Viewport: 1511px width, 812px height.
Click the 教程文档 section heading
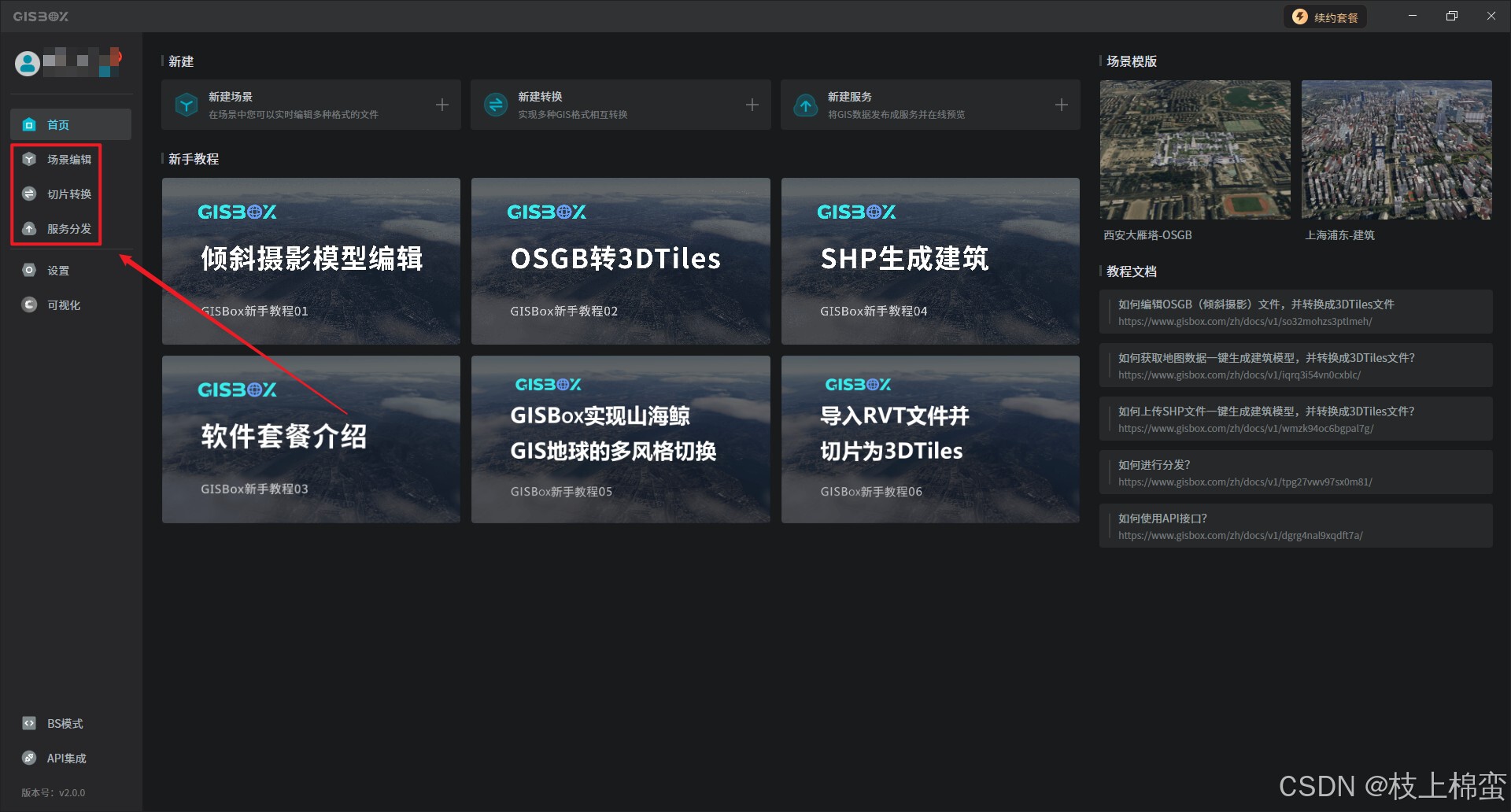coord(1132,271)
